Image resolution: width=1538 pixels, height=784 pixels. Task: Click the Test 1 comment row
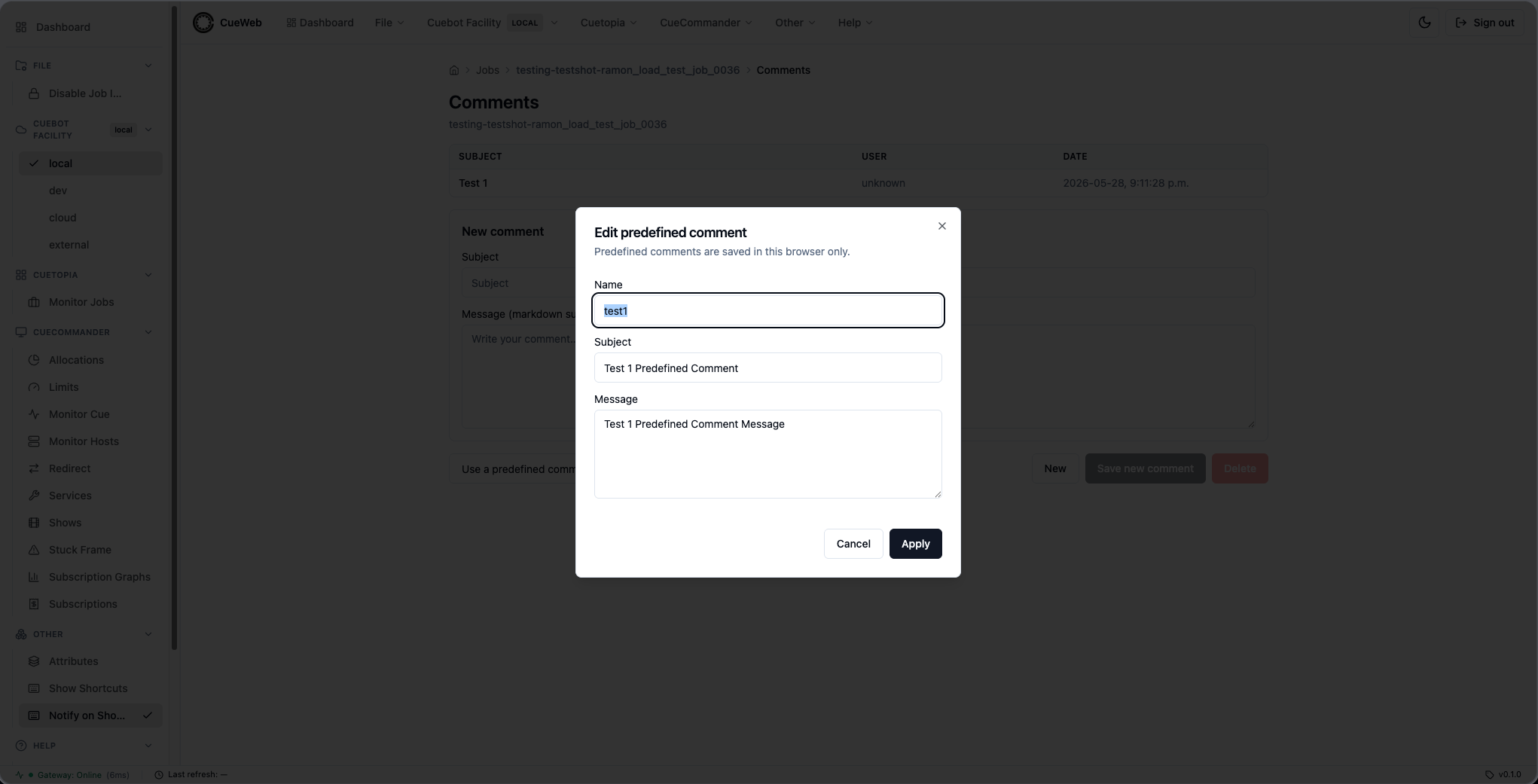[x=858, y=183]
